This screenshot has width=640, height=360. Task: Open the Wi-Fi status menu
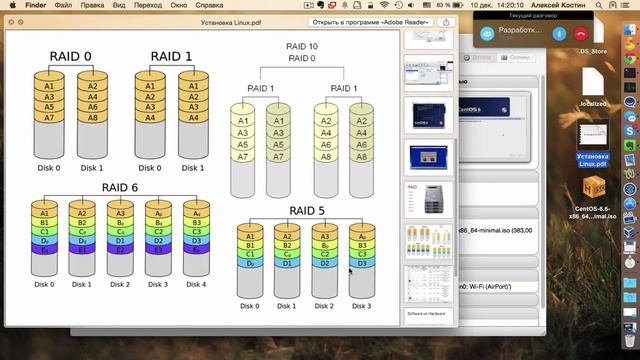[x=384, y=5]
